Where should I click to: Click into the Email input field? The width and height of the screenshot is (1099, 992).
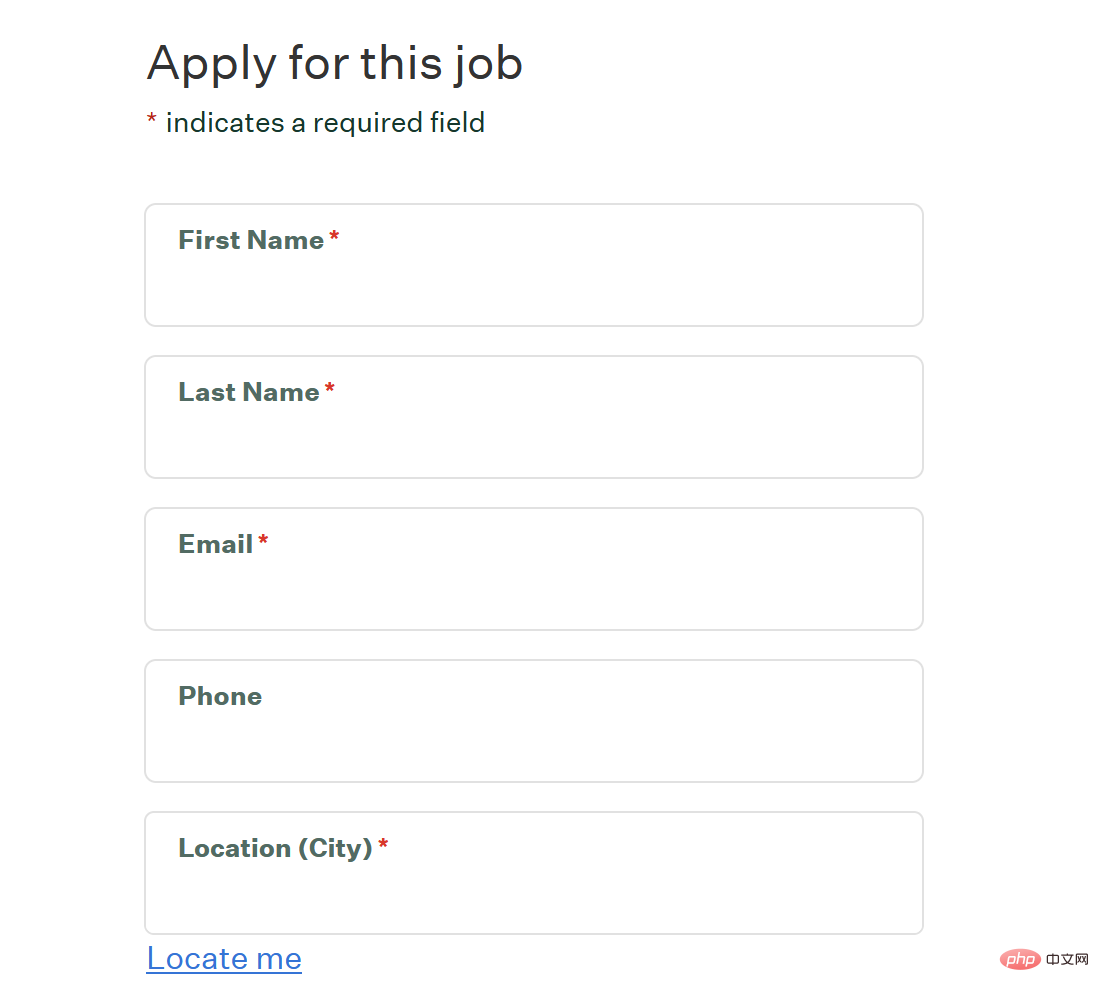533,591
